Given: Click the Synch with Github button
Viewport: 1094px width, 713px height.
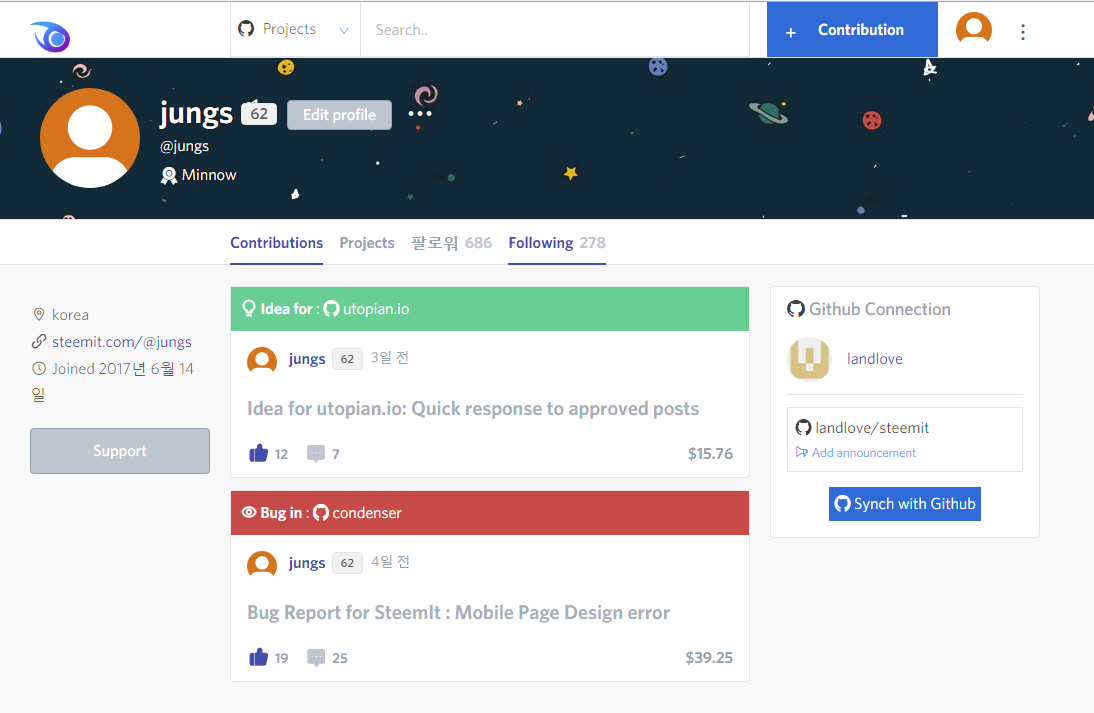Looking at the screenshot, I should pos(905,504).
